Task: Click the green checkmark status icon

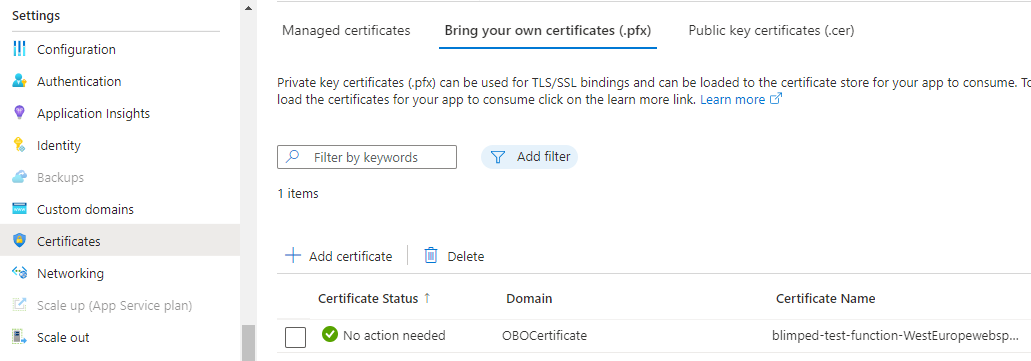Action: 329,335
